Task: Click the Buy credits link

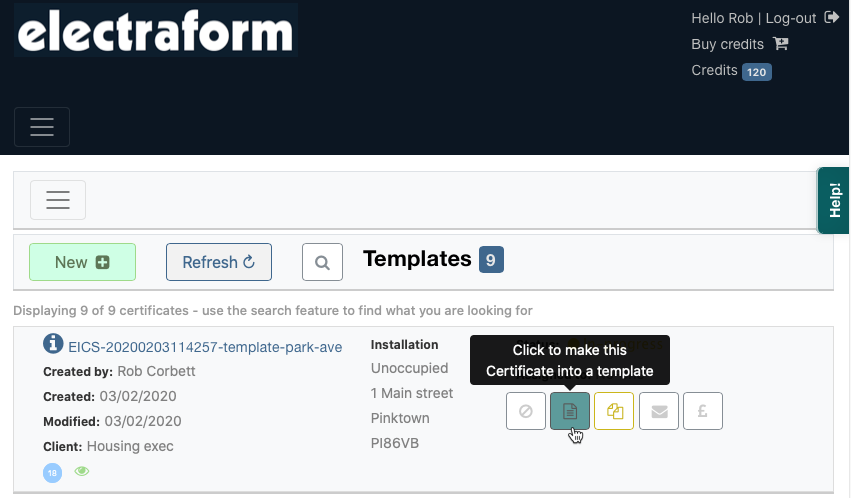Action: click(727, 44)
